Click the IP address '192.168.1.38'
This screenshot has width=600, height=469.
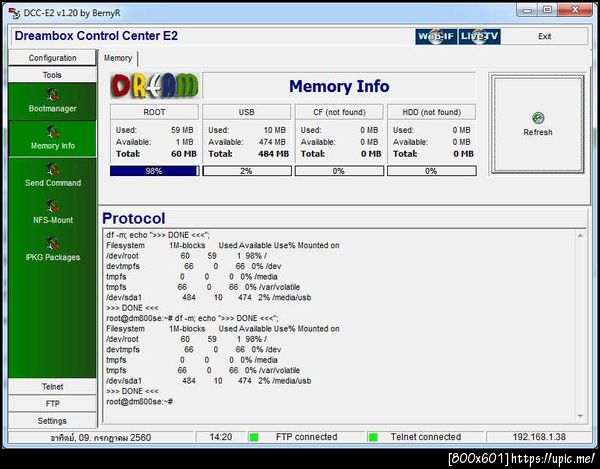539,437
